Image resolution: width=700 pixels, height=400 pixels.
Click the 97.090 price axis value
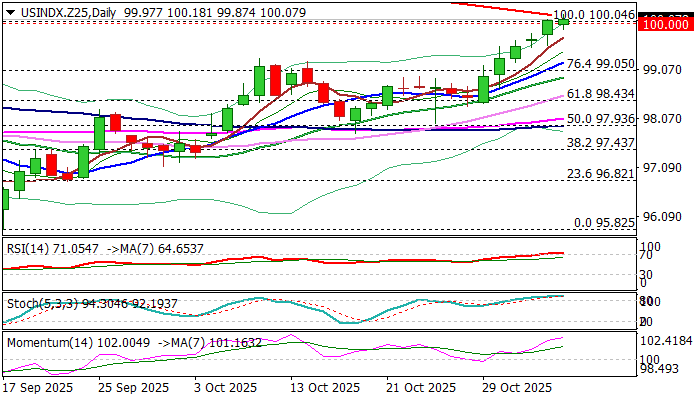click(x=662, y=168)
